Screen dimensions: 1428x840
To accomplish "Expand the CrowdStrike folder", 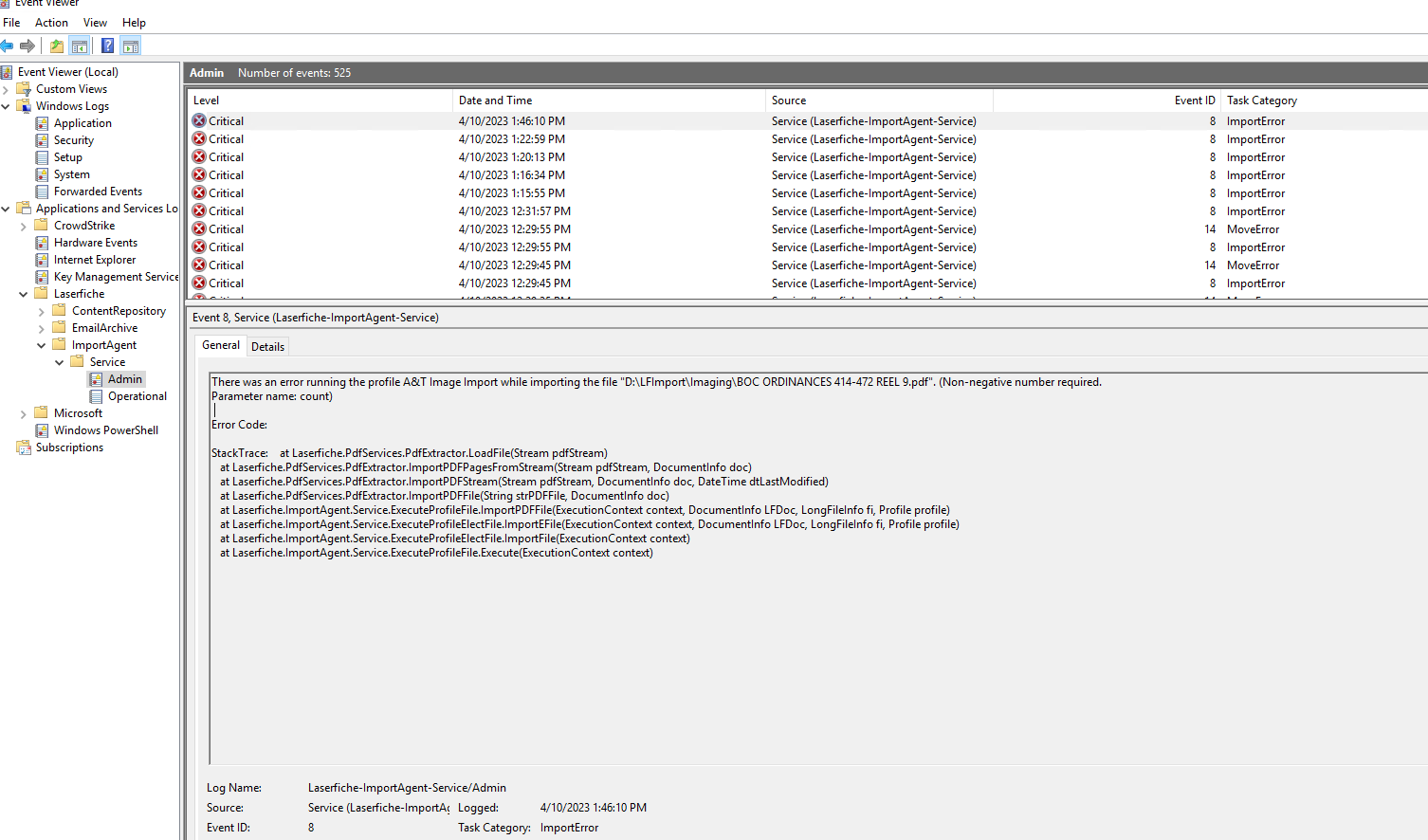I will (24, 226).
